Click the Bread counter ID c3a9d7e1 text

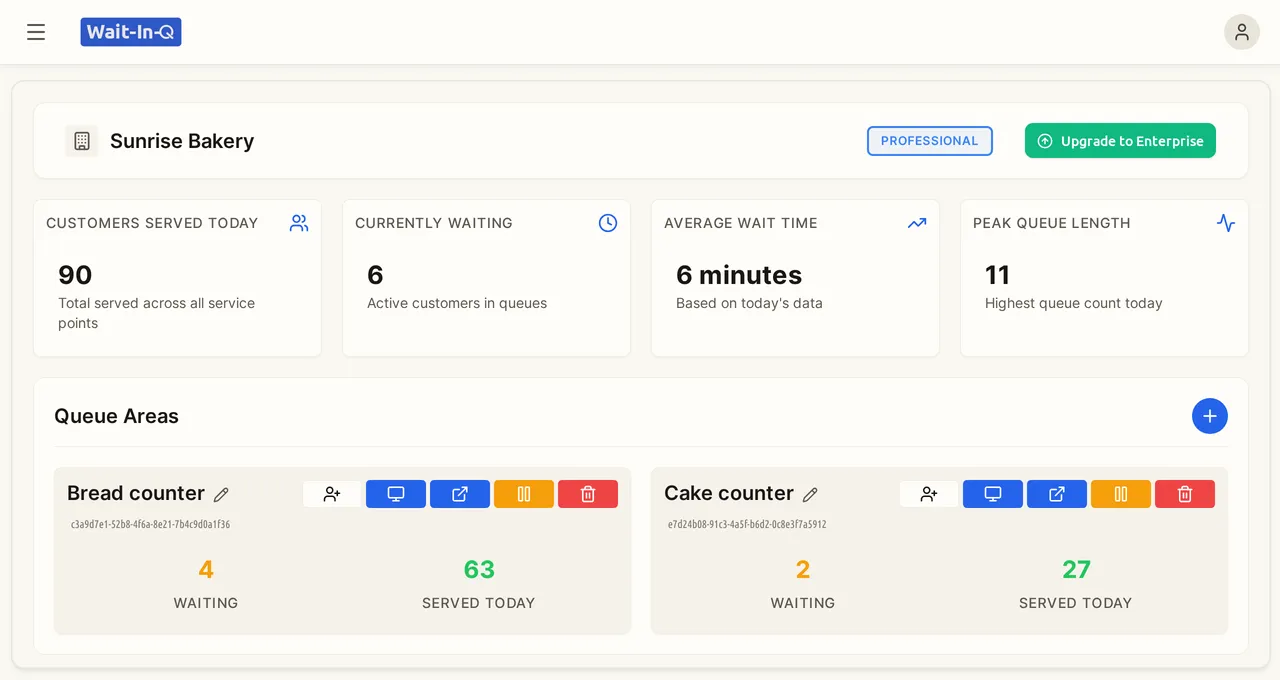pyautogui.click(x=150, y=524)
